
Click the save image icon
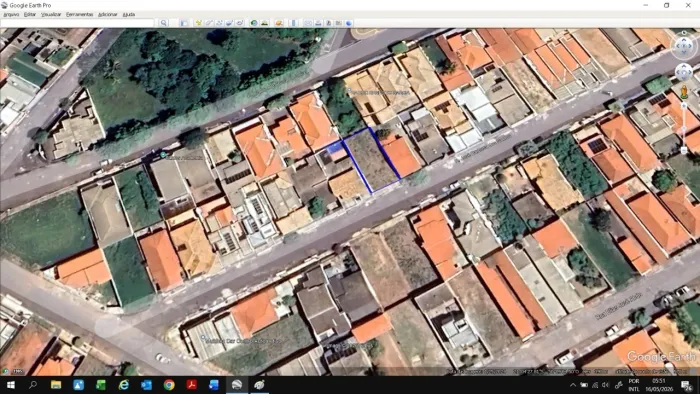point(329,23)
